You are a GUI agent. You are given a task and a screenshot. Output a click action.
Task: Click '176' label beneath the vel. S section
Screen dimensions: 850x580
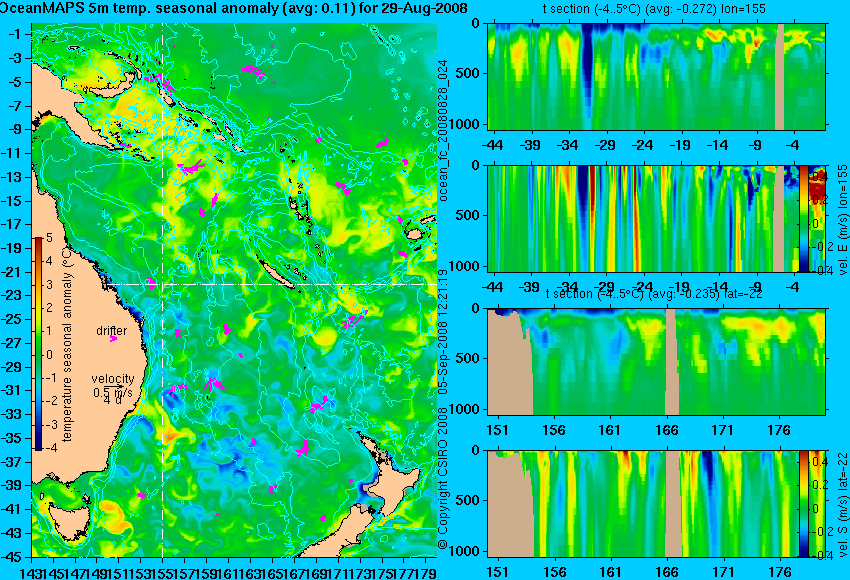[x=780, y=572]
